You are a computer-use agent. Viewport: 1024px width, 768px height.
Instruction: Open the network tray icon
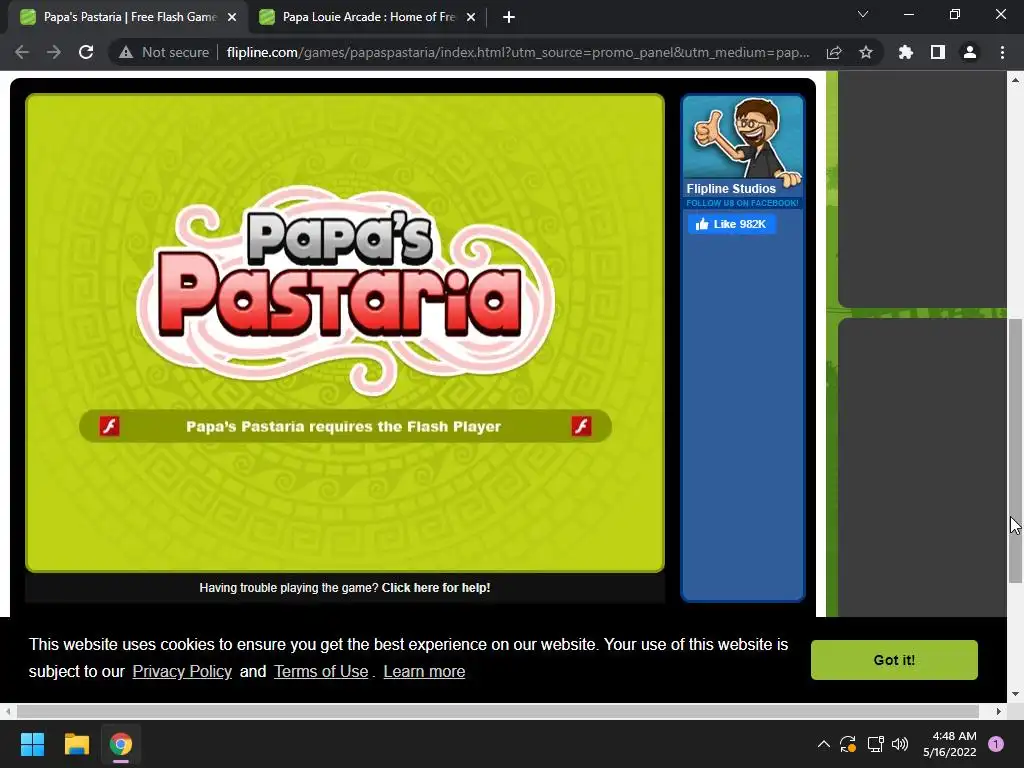tap(875, 744)
